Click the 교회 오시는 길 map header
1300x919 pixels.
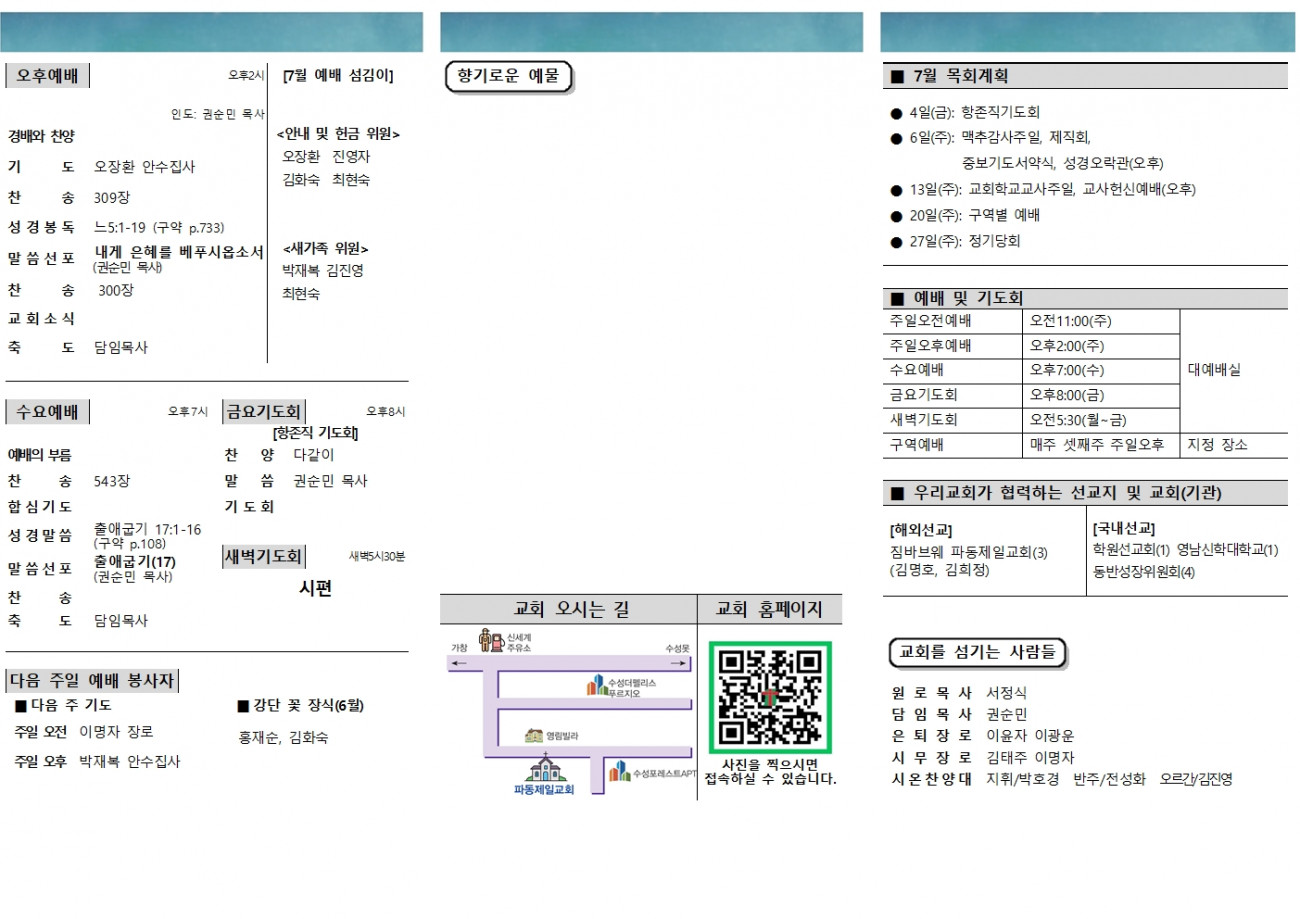570,608
